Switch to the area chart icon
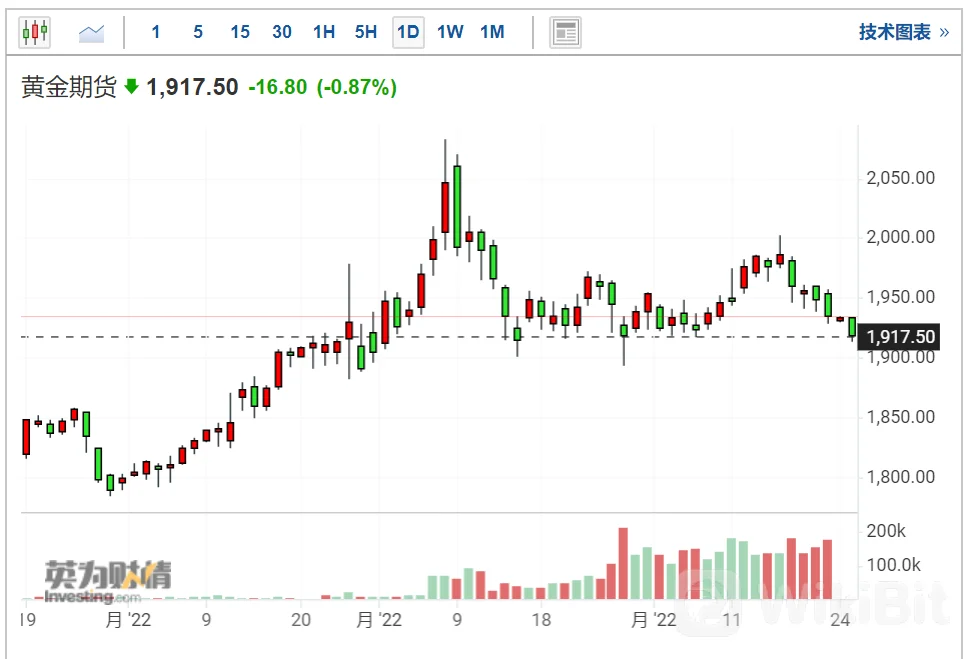This screenshot has width=967, height=659. tap(91, 33)
